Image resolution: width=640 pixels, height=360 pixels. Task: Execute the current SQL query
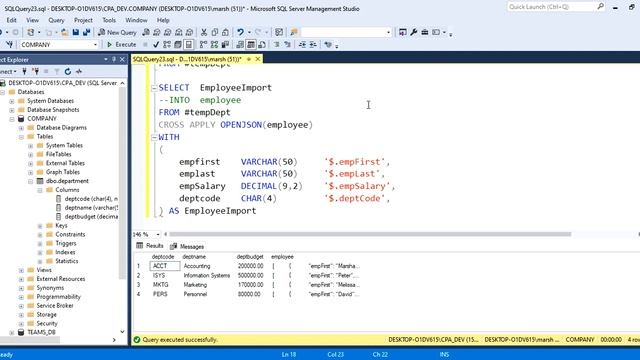122,44
